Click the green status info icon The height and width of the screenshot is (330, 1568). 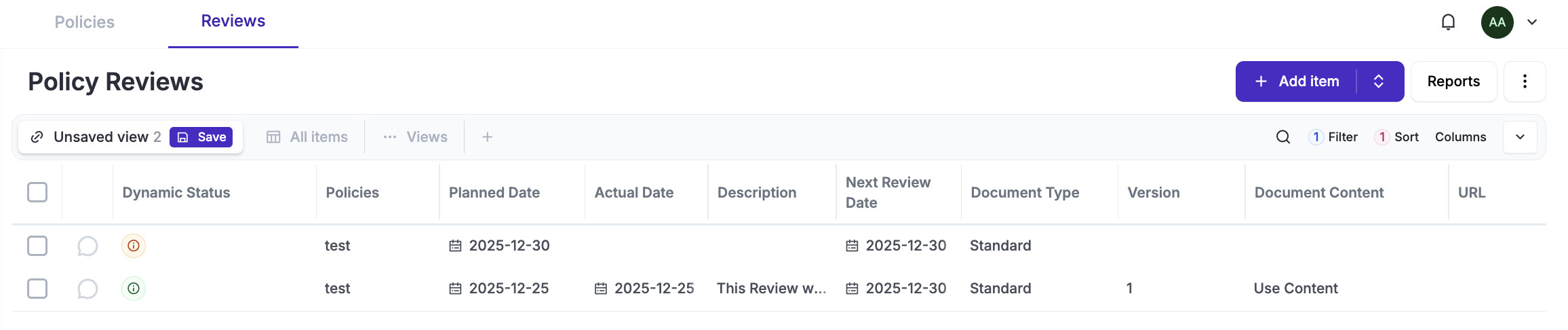(x=134, y=289)
